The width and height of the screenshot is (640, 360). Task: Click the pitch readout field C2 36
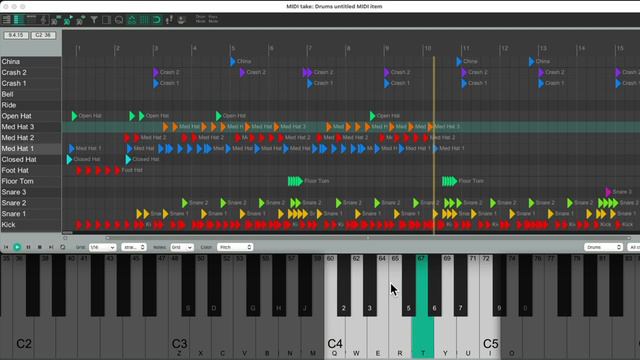coord(43,36)
